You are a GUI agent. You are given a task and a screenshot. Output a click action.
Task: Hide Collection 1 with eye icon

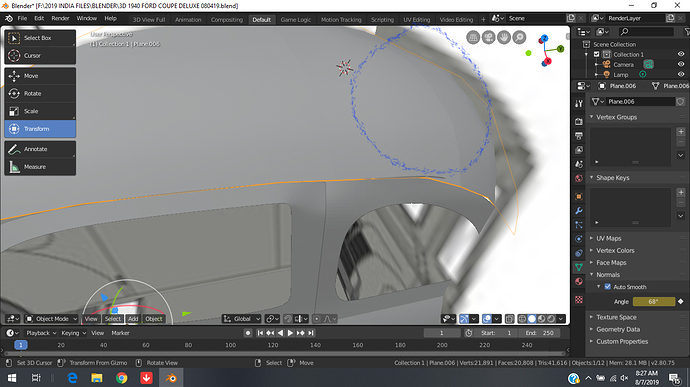point(681,54)
